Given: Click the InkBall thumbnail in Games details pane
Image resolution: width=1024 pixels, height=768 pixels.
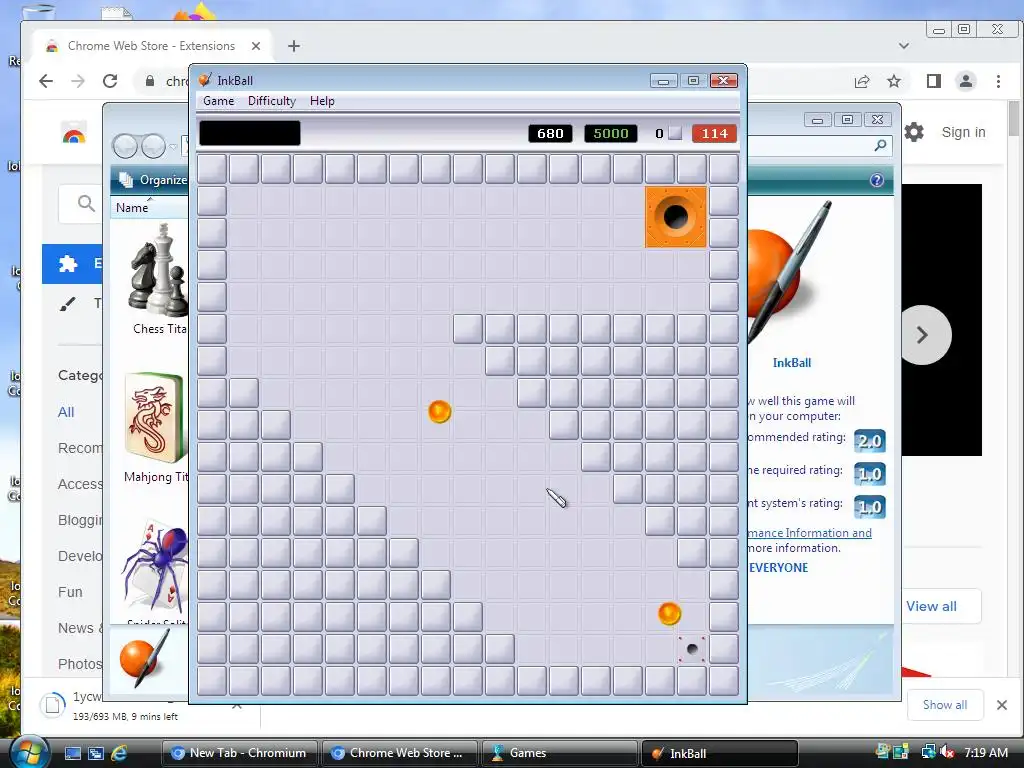Looking at the screenshot, I should (x=145, y=658).
